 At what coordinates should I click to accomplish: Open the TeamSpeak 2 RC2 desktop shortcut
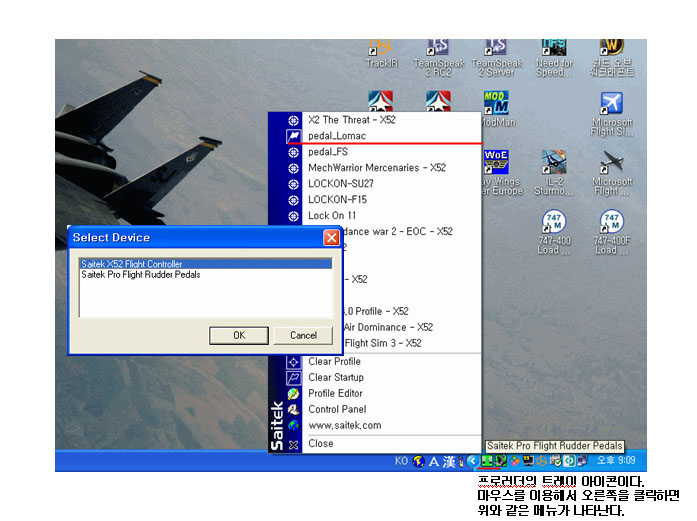pyautogui.click(x=438, y=58)
